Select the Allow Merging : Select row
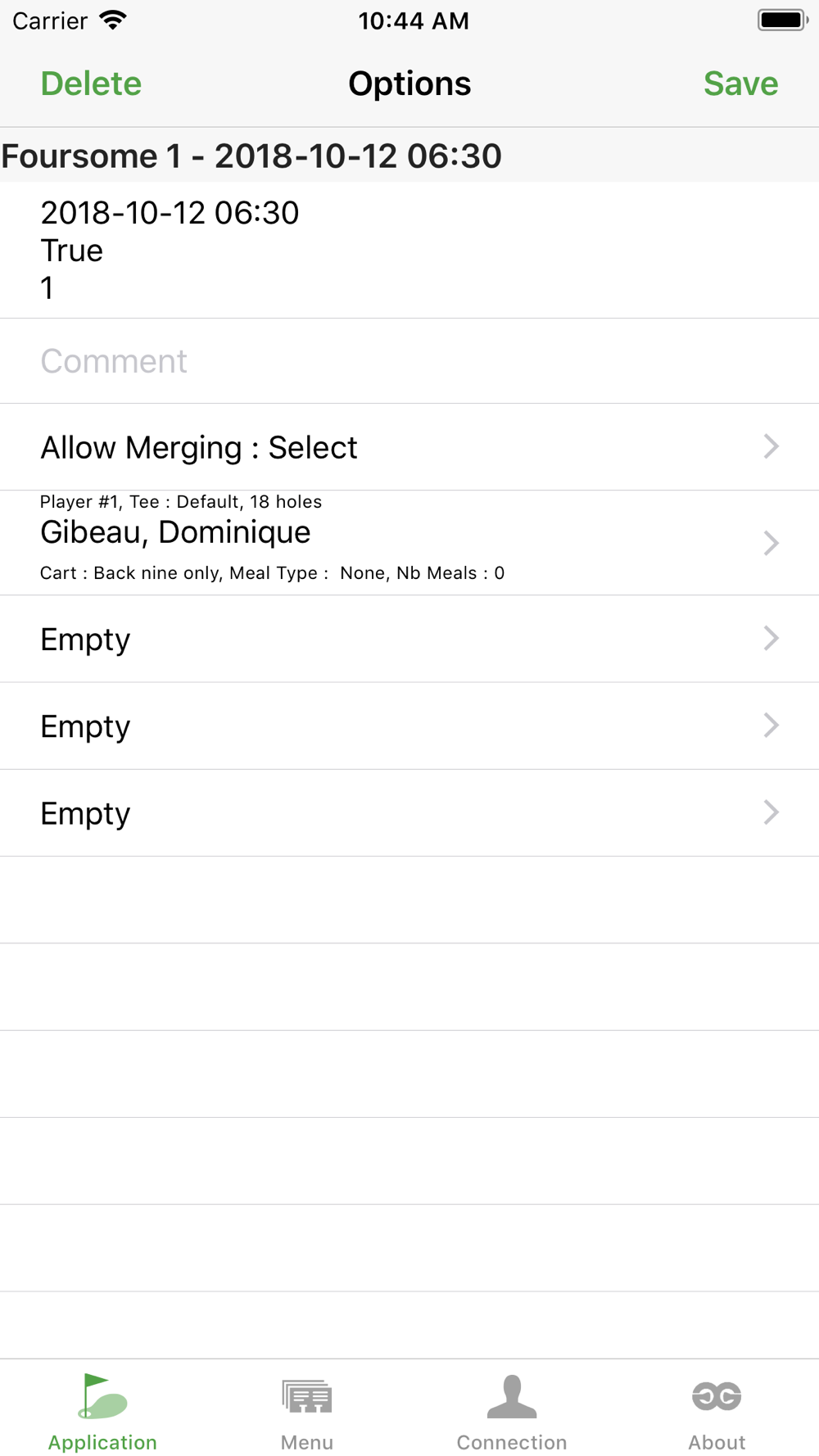This screenshot has height=1456, width=819. click(199, 448)
